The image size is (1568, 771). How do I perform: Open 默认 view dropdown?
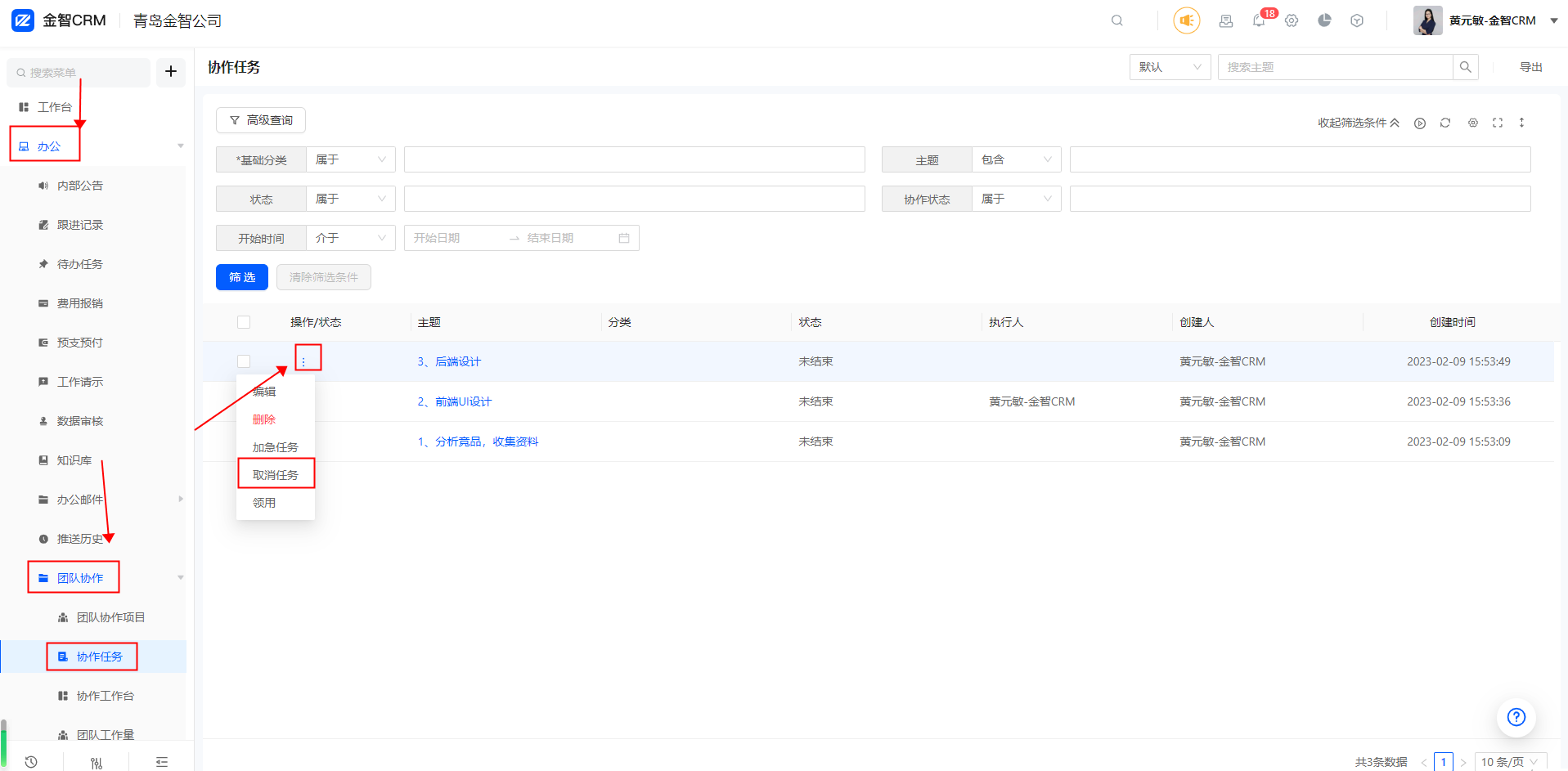click(x=1170, y=67)
